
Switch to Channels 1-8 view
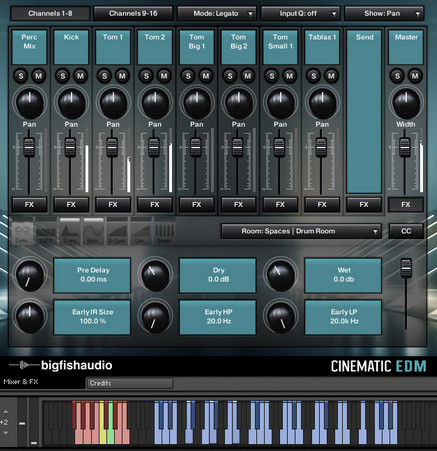tap(50, 14)
